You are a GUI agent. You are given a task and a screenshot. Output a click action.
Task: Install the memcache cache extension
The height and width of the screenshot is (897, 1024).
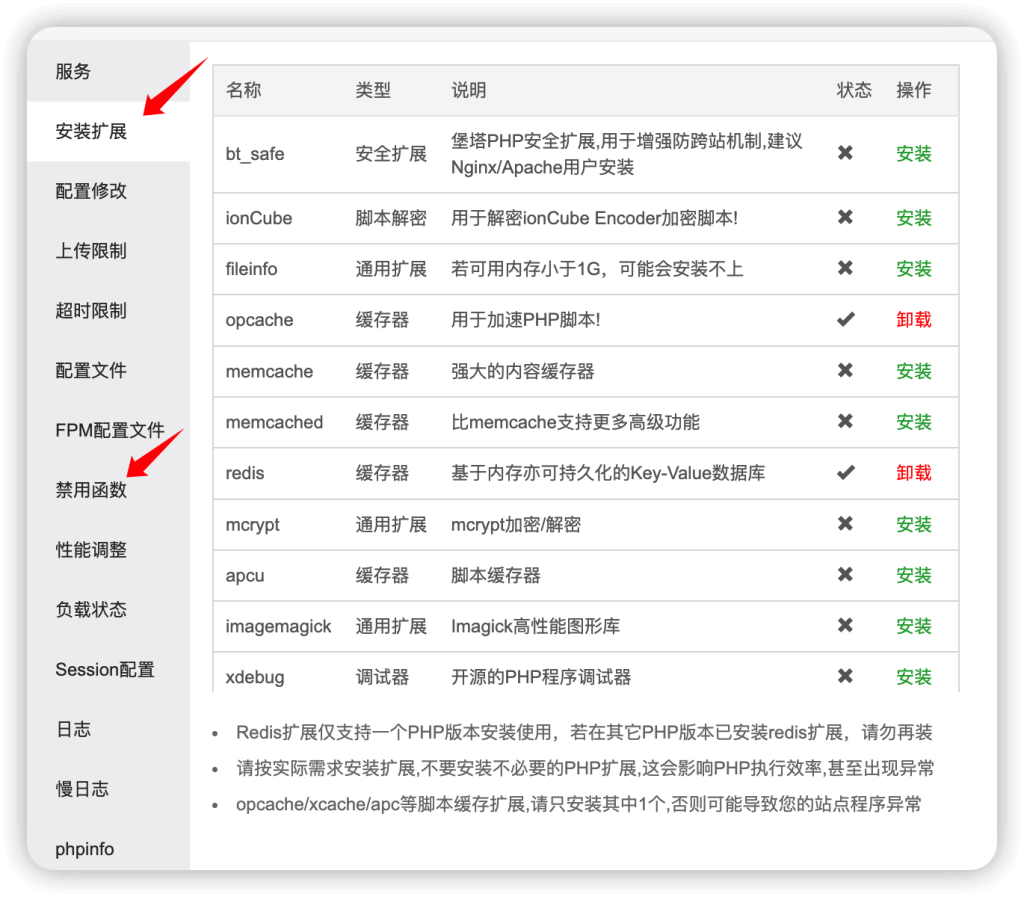click(913, 371)
